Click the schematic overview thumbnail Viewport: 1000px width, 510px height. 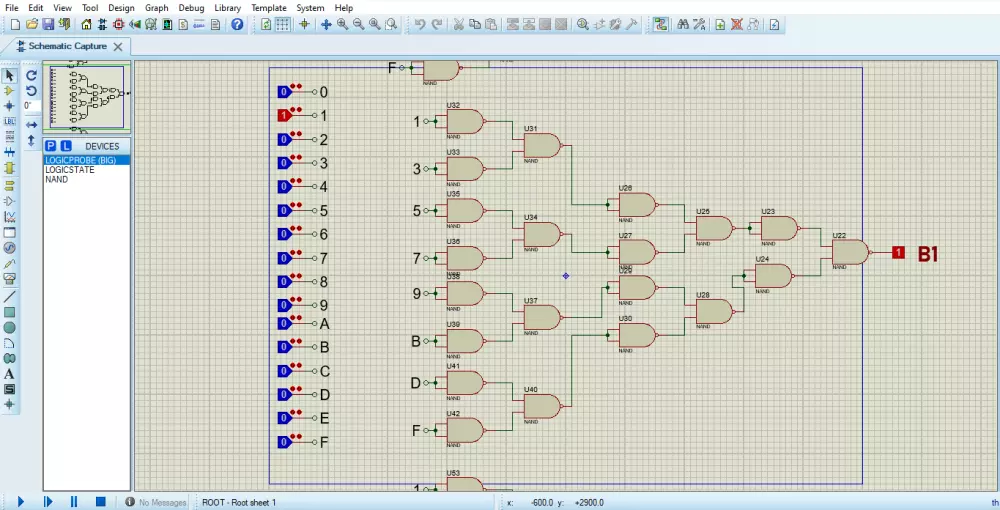pos(87,98)
